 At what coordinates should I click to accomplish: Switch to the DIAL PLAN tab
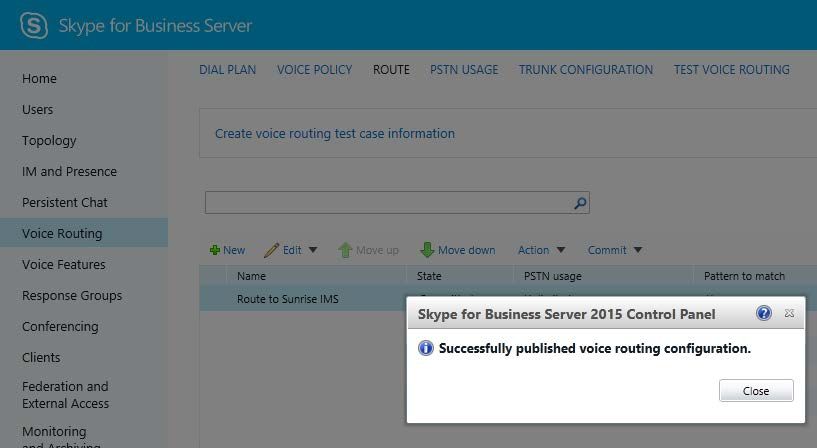[227, 70]
